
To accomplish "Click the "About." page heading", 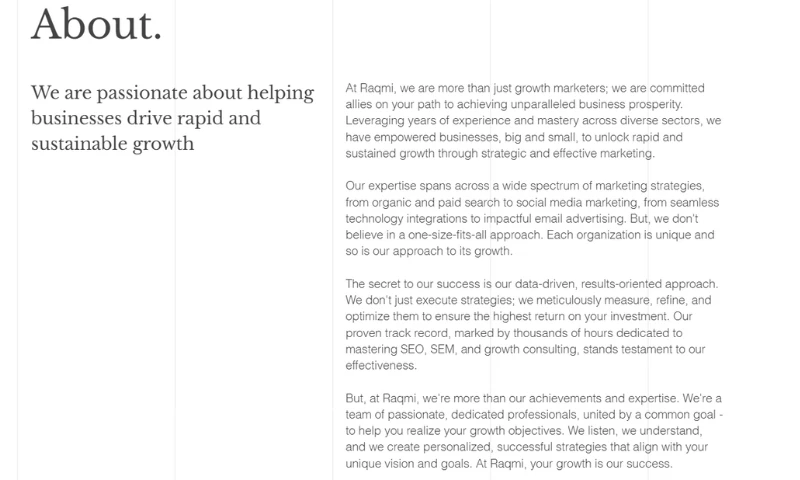I will (96, 23).
